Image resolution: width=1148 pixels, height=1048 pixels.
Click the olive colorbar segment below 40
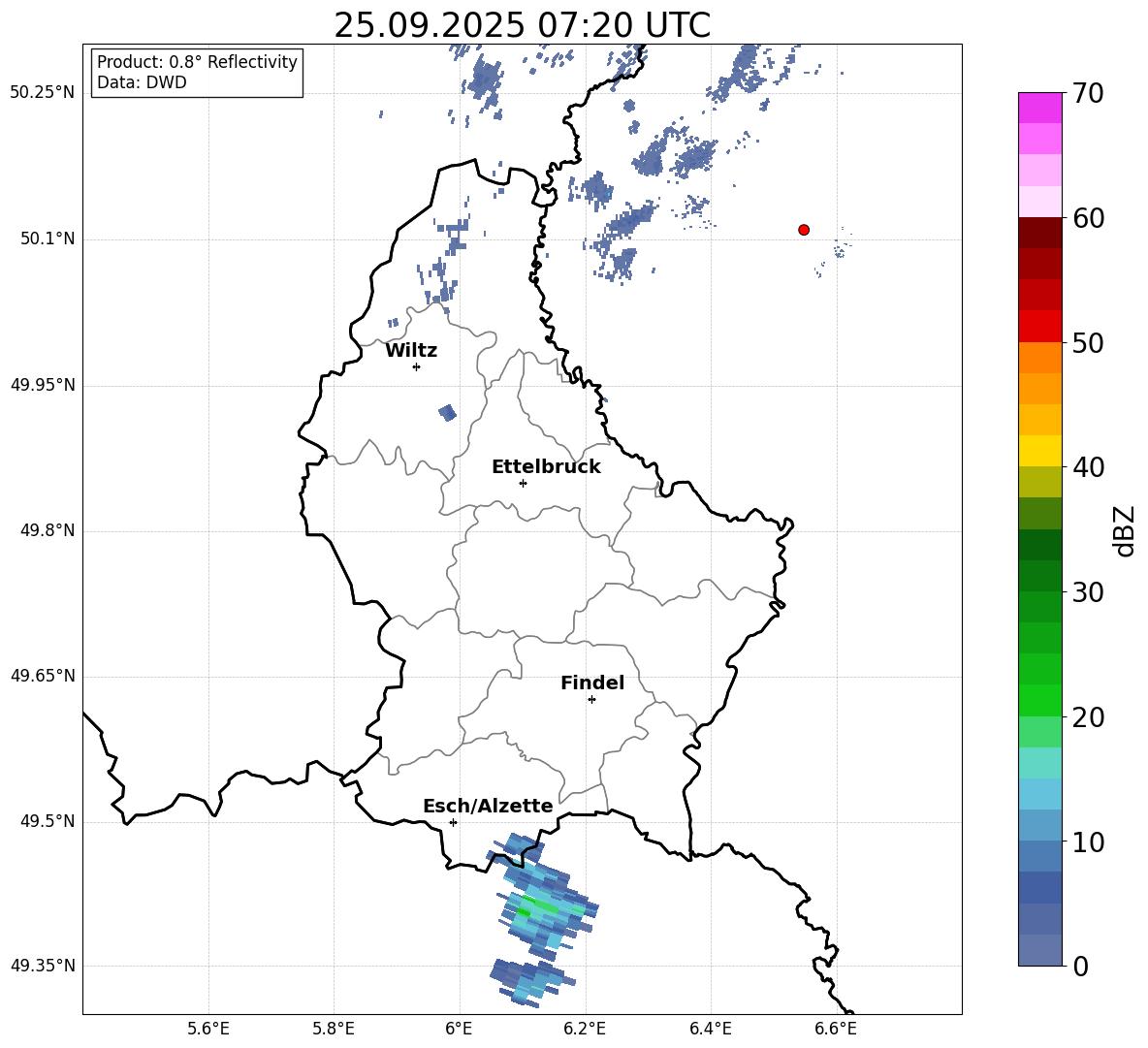click(1040, 482)
